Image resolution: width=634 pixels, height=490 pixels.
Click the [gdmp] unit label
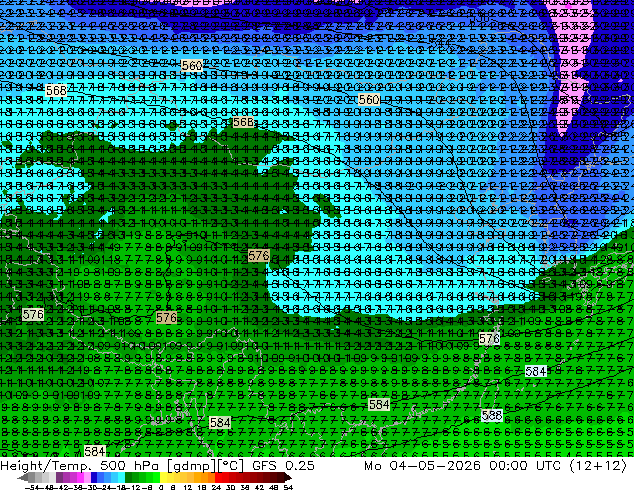190,466
